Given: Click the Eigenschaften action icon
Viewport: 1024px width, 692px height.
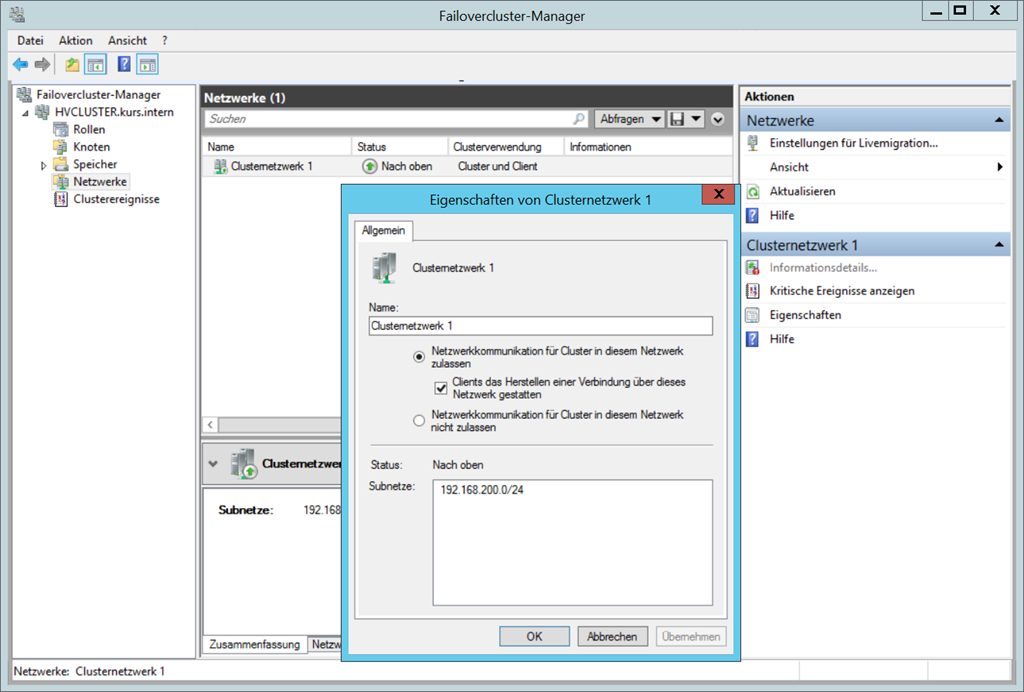Looking at the screenshot, I should click(753, 315).
